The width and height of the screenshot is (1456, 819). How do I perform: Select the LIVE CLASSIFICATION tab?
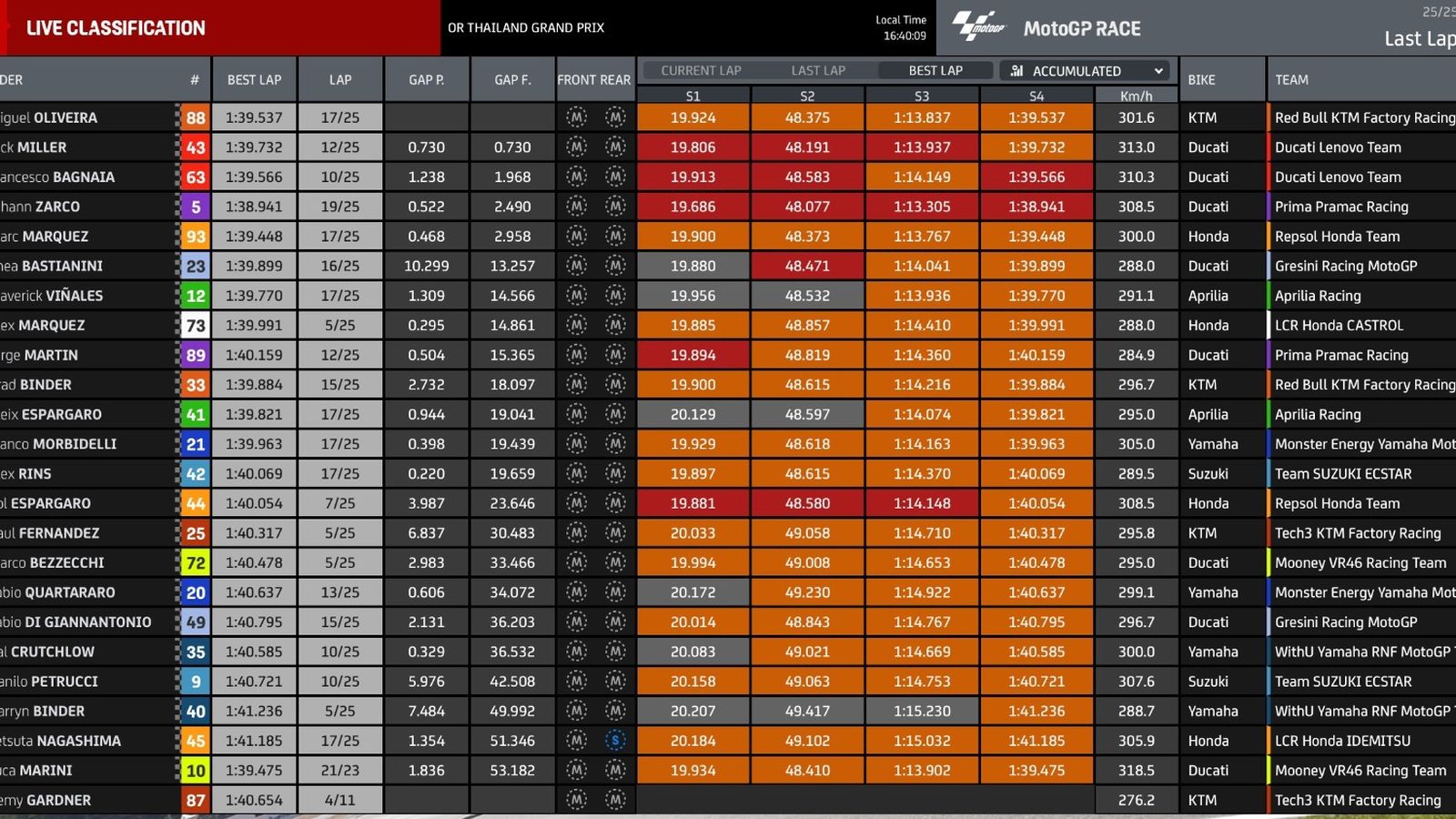click(x=116, y=28)
